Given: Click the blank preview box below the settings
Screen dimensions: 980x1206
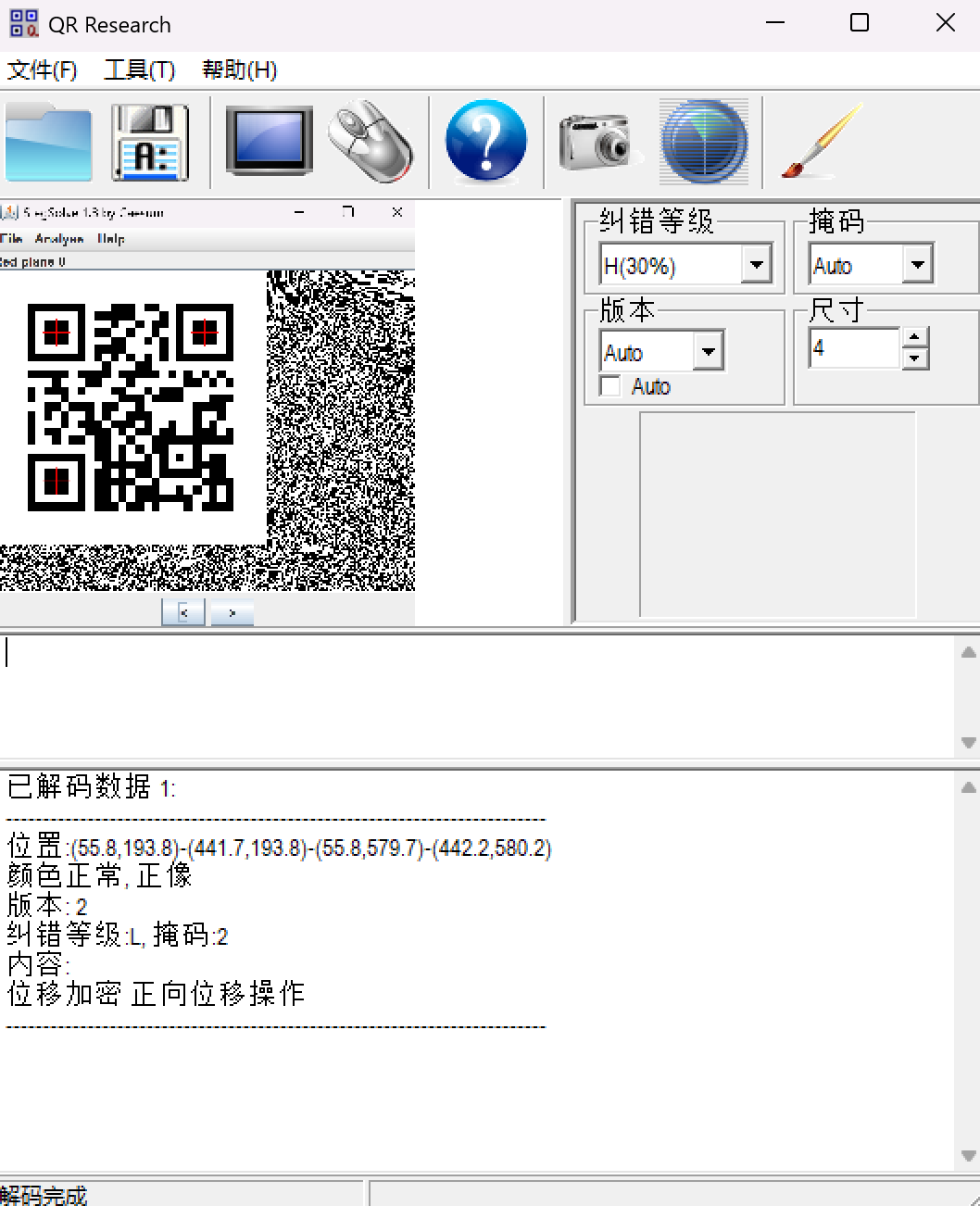Looking at the screenshot, I should click(x=777, y=514).
